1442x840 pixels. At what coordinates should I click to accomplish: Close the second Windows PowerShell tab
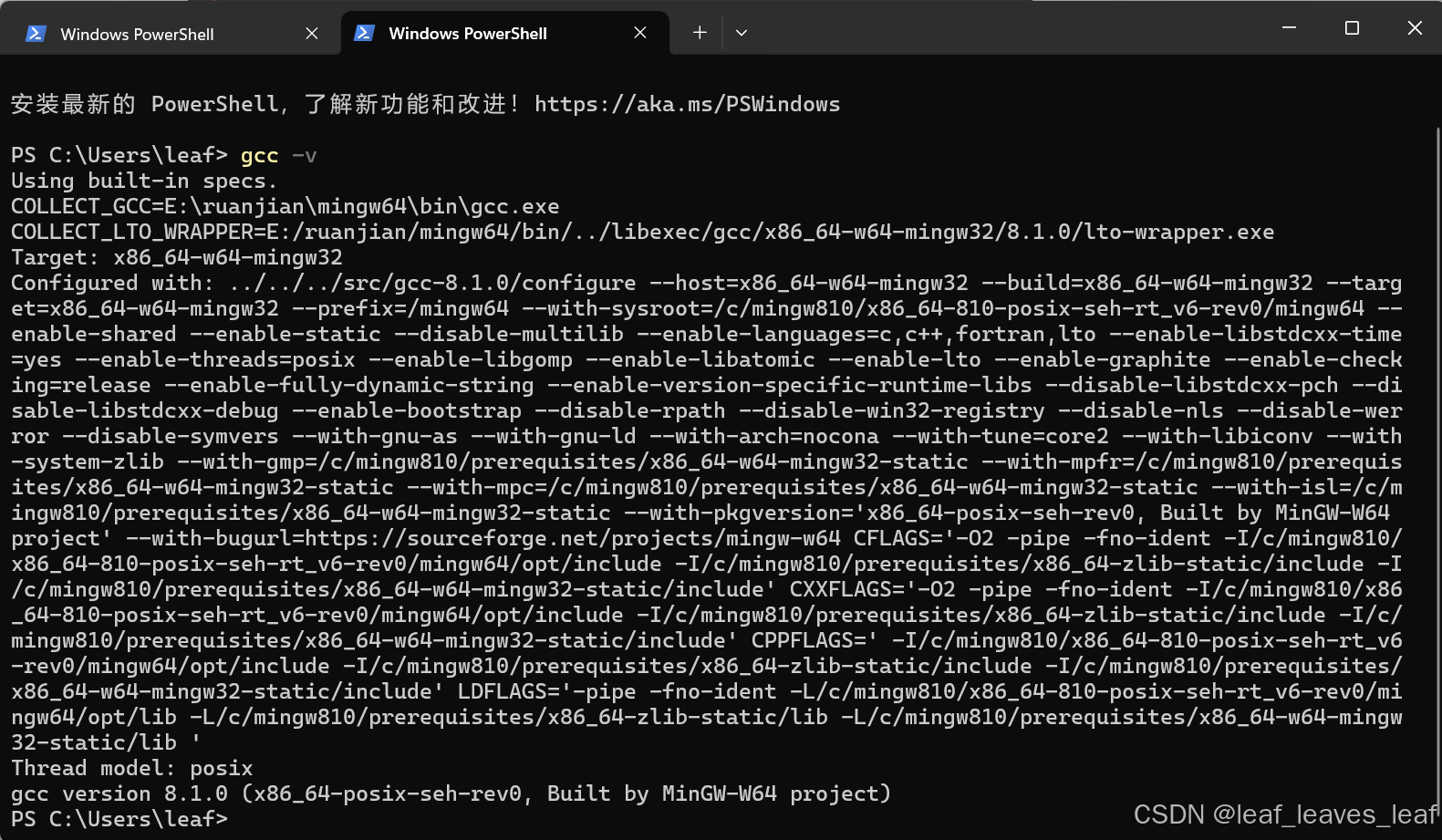point(640,33)
